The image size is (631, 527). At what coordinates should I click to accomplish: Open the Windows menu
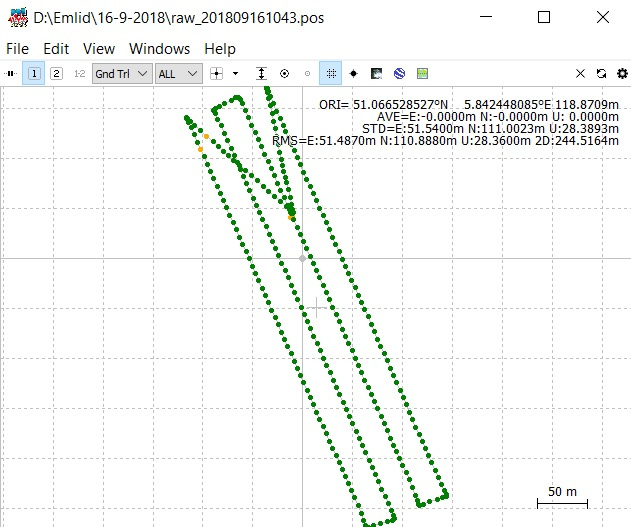tap(159, 49)
